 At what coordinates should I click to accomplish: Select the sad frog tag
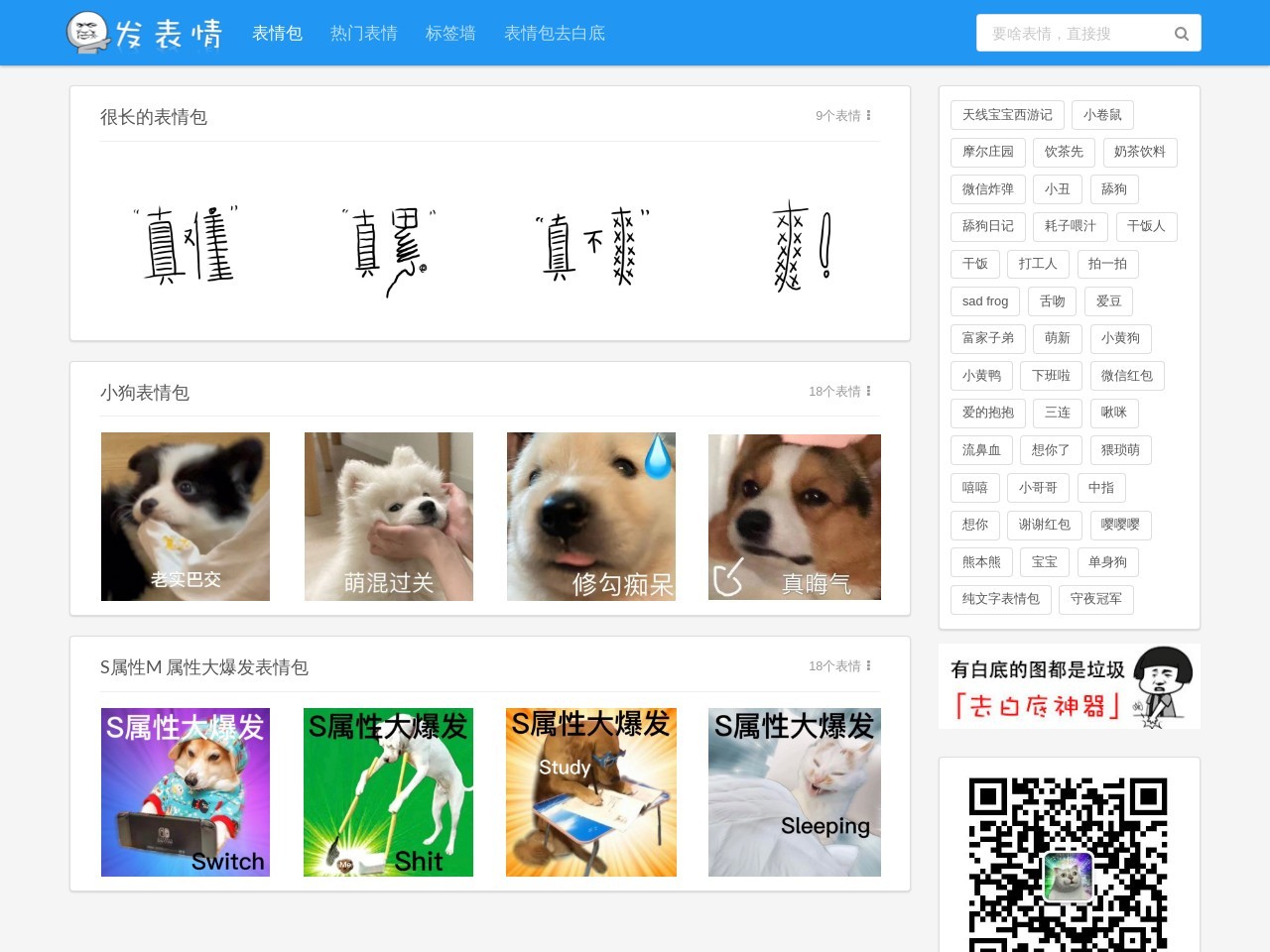click(984, 301)
